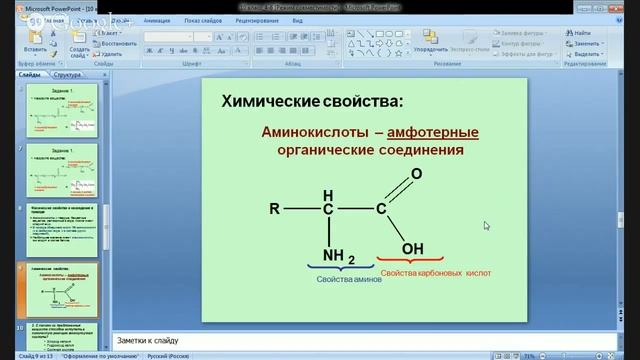Viewport: 640px width, 360px height.
Task: Open the Рецензирование ribbon tab
Action: click(257, 20)
